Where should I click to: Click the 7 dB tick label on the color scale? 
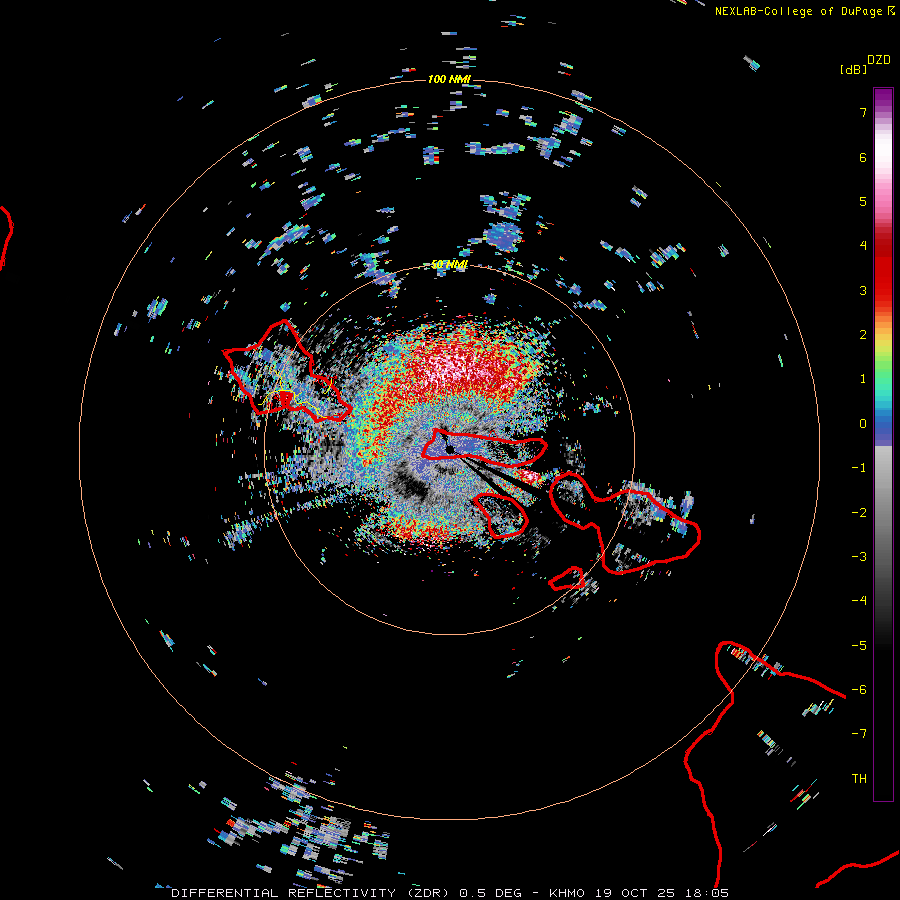tap(863, 112)
